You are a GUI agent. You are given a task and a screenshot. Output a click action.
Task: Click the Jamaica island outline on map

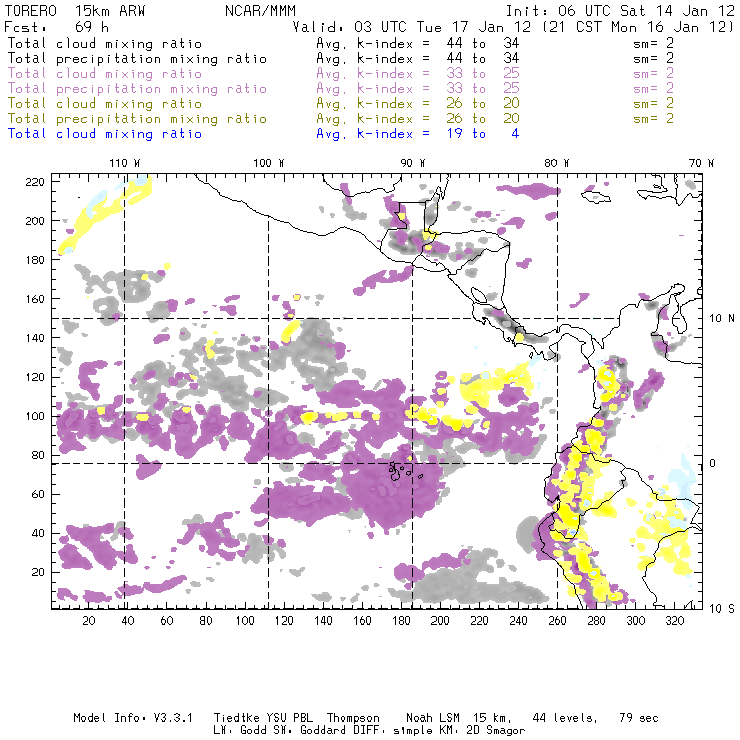(596, 196)
